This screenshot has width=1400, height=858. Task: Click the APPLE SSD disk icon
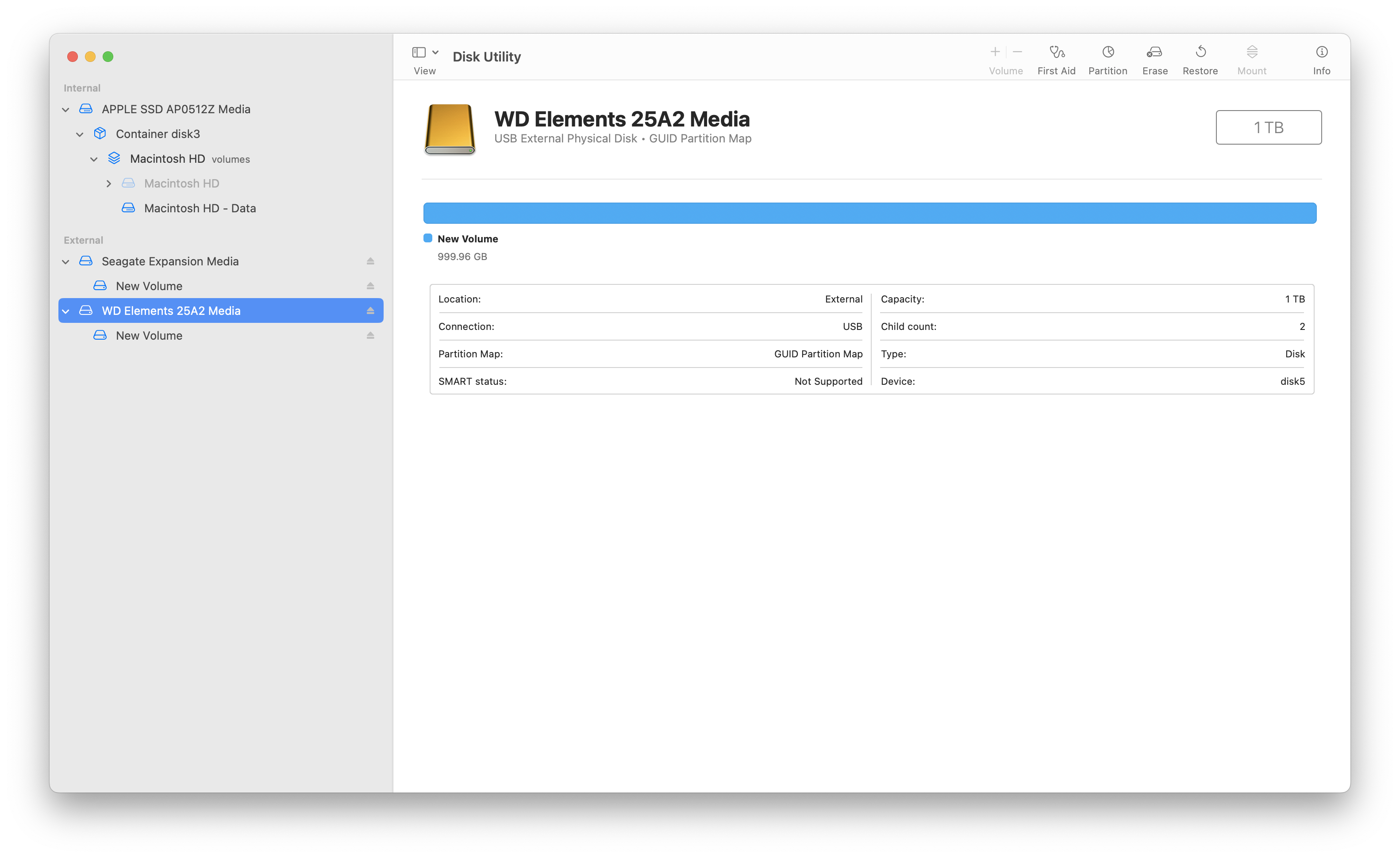tap(86, 108)
